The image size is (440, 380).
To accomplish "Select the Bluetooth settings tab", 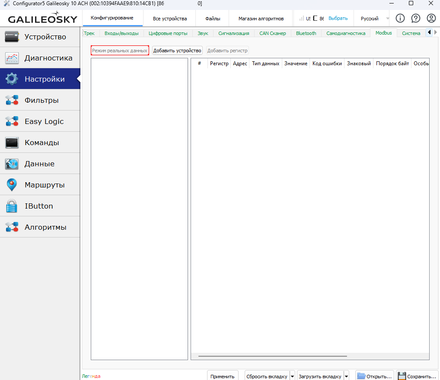I will (x=306, y=33).
